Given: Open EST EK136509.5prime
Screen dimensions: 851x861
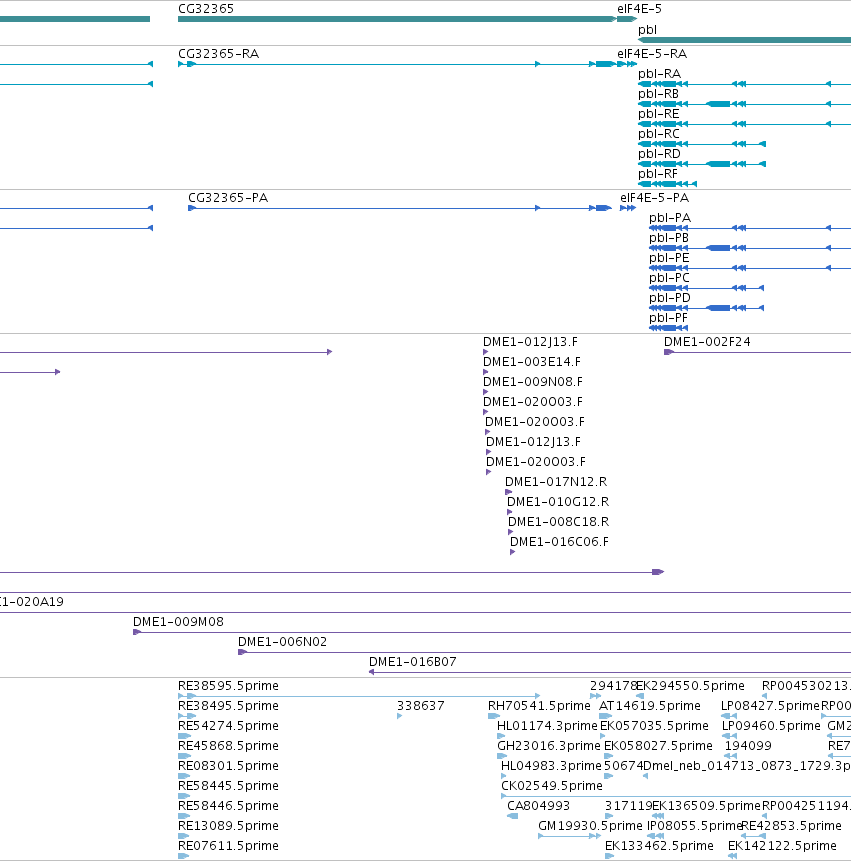Looking at the screenshot, I should (707, 806).
